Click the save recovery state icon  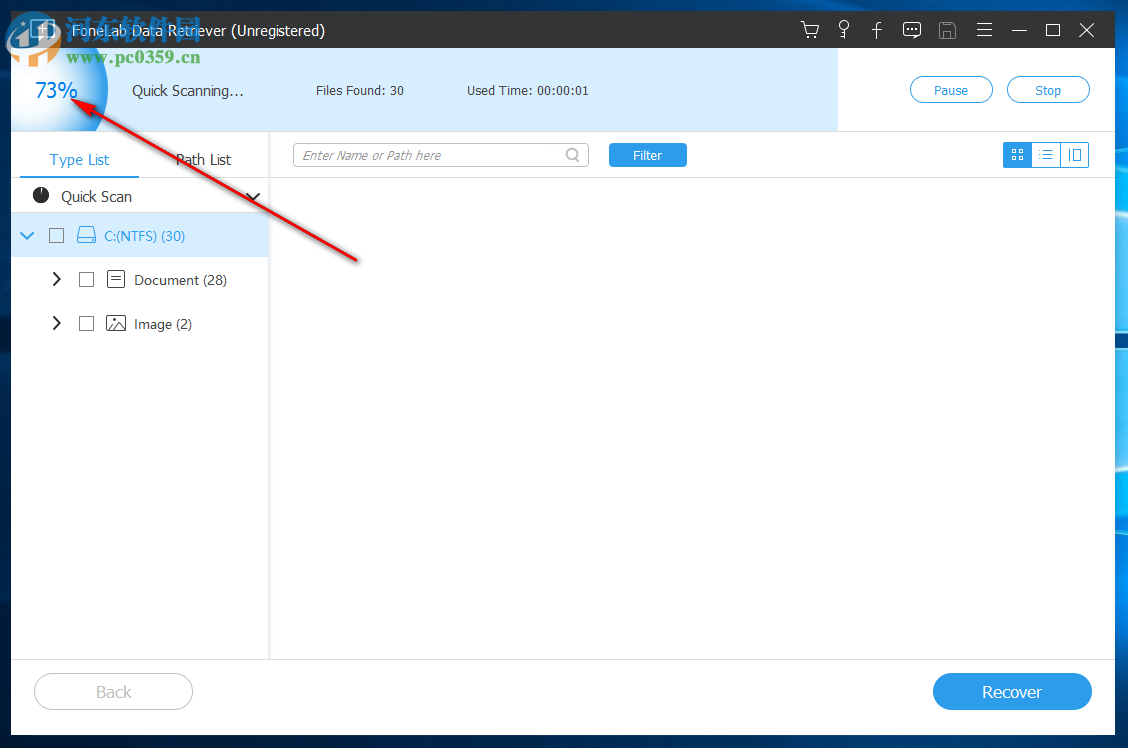pos(947,30)
